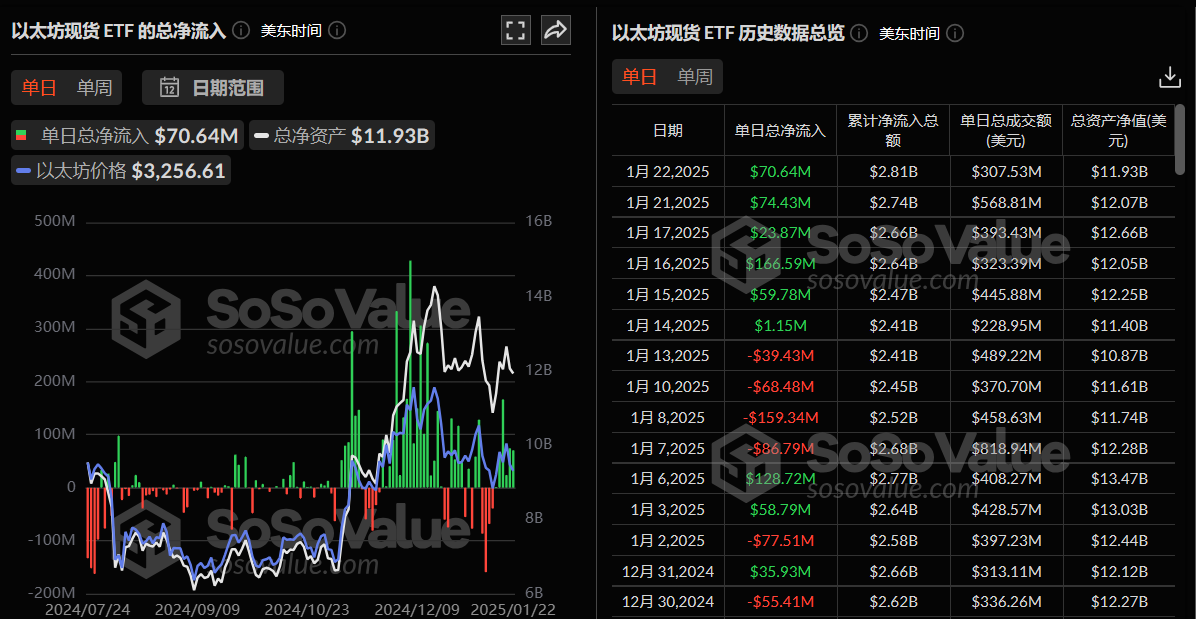1196x619 pixels.
Task: Click $10.87B total net assets cell
Action: pos(1118,356)
